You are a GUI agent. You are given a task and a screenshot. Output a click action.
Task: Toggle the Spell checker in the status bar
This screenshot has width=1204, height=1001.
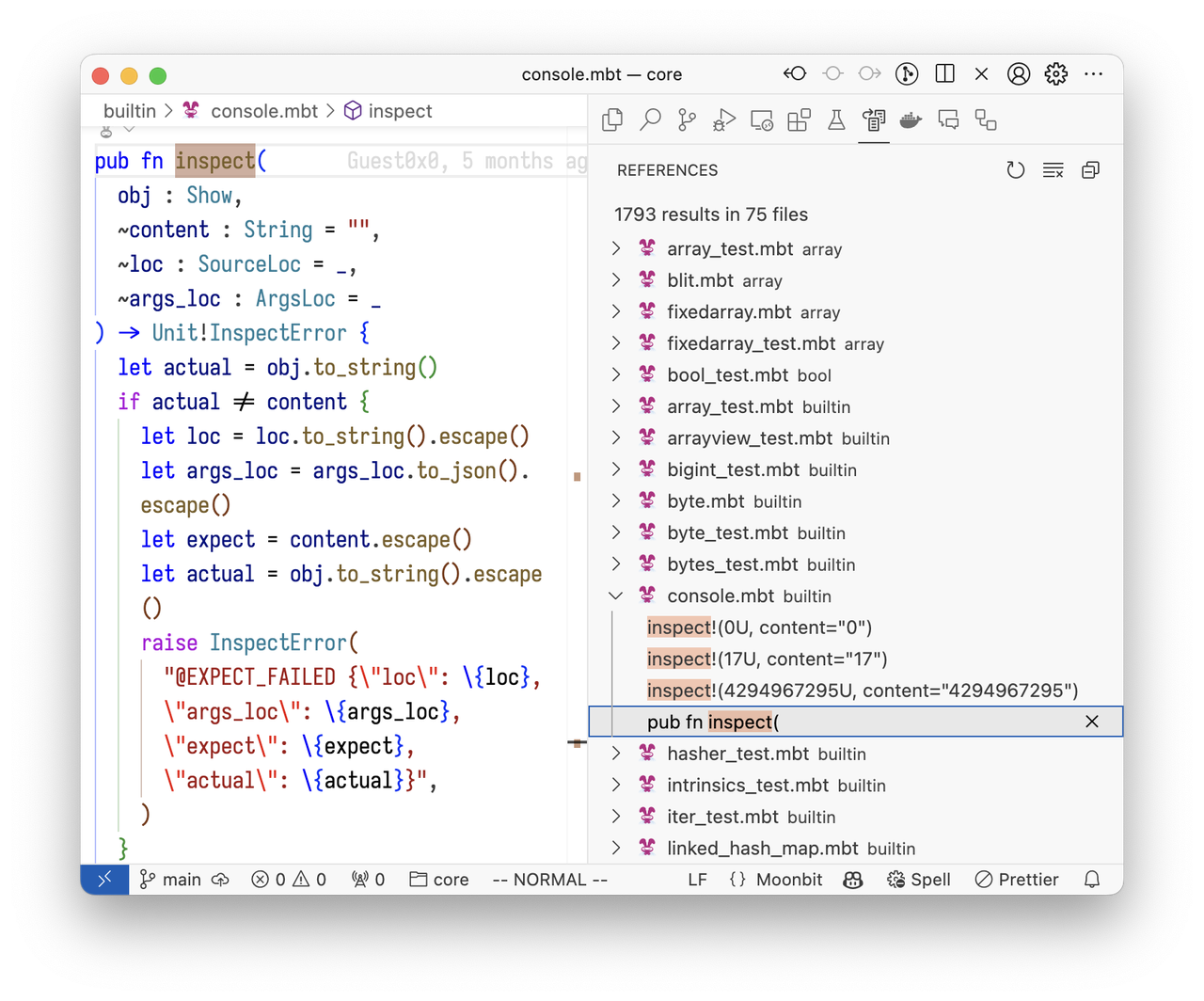(919, 880)
